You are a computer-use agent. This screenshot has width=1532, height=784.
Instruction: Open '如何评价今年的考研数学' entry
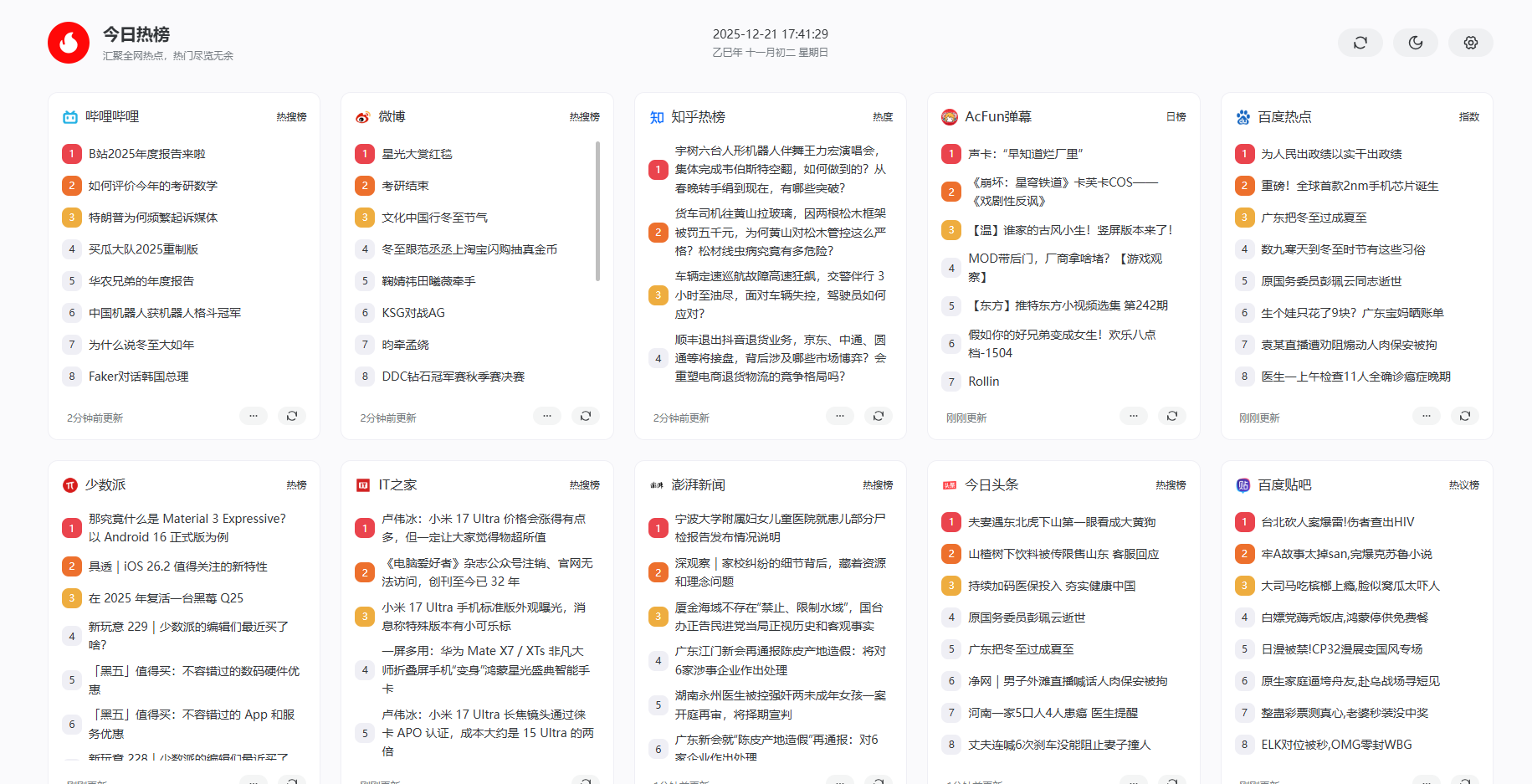click(153, 186)
